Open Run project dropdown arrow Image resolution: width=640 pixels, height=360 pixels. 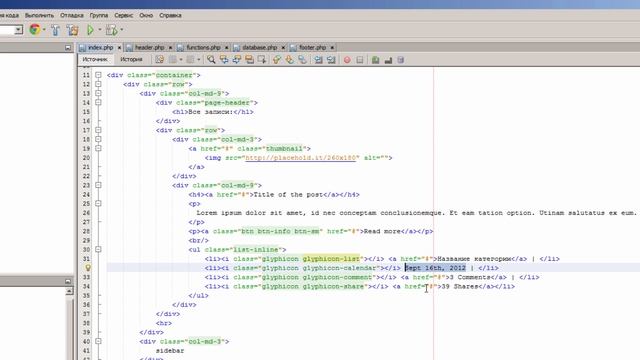click(x=99, y=30)
